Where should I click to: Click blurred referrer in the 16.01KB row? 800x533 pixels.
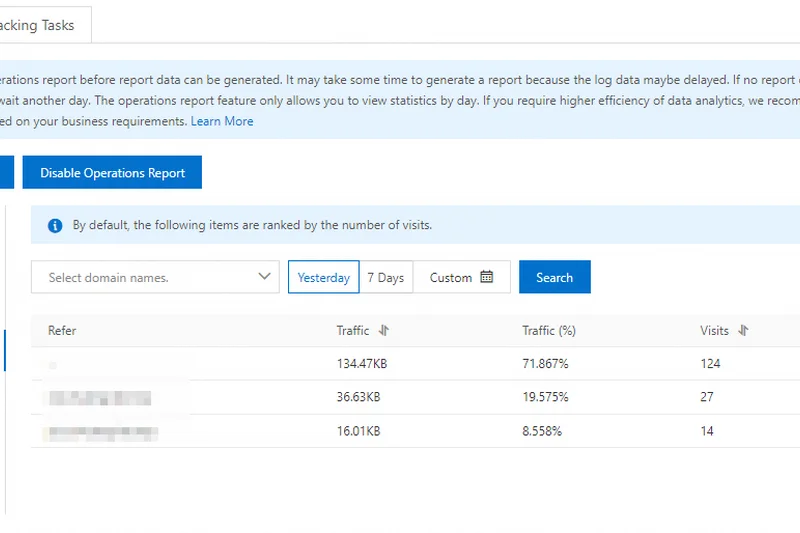[100, 432]
